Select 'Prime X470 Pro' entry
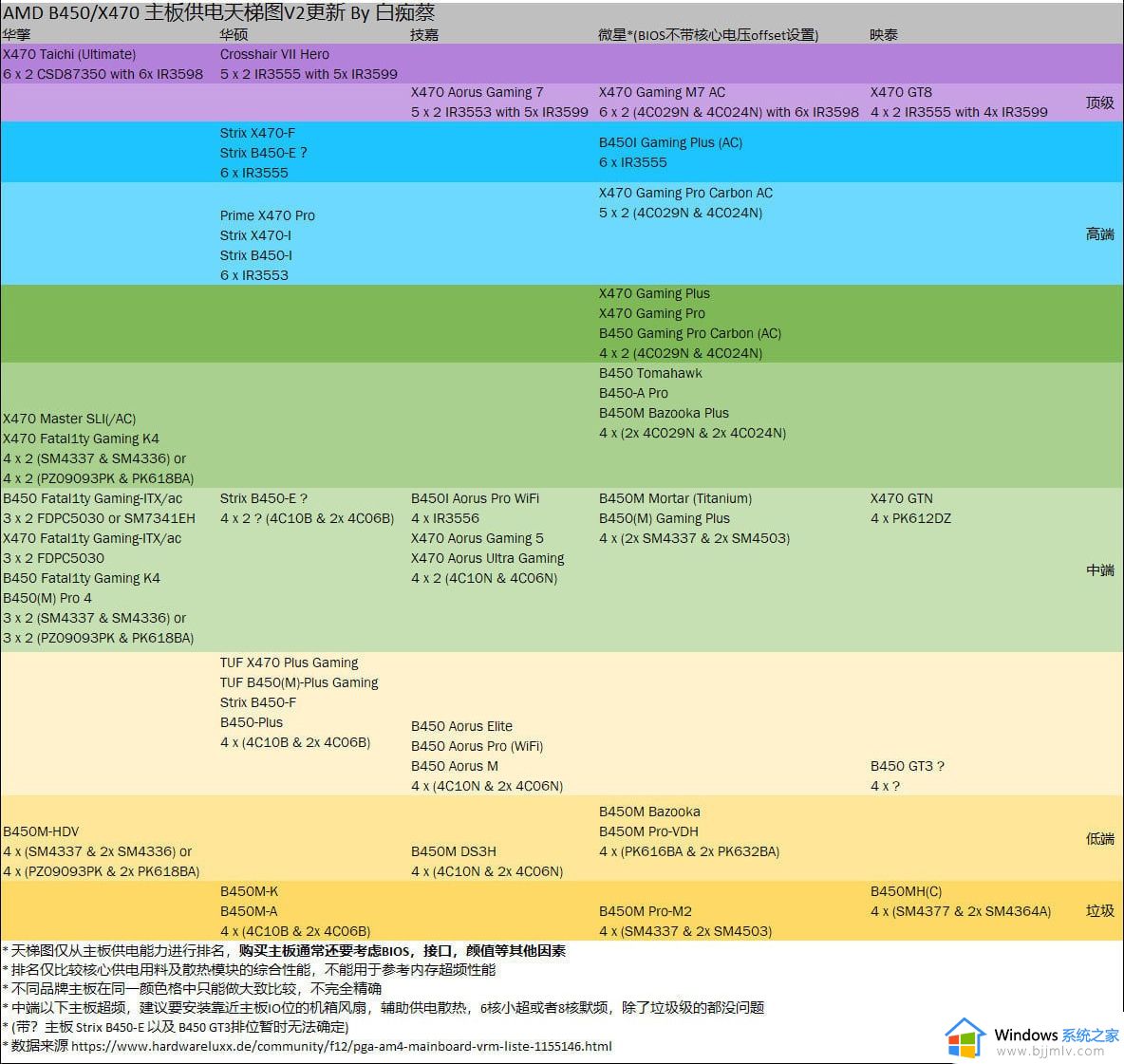The image size is (1124, 1064). pos(268,215)
